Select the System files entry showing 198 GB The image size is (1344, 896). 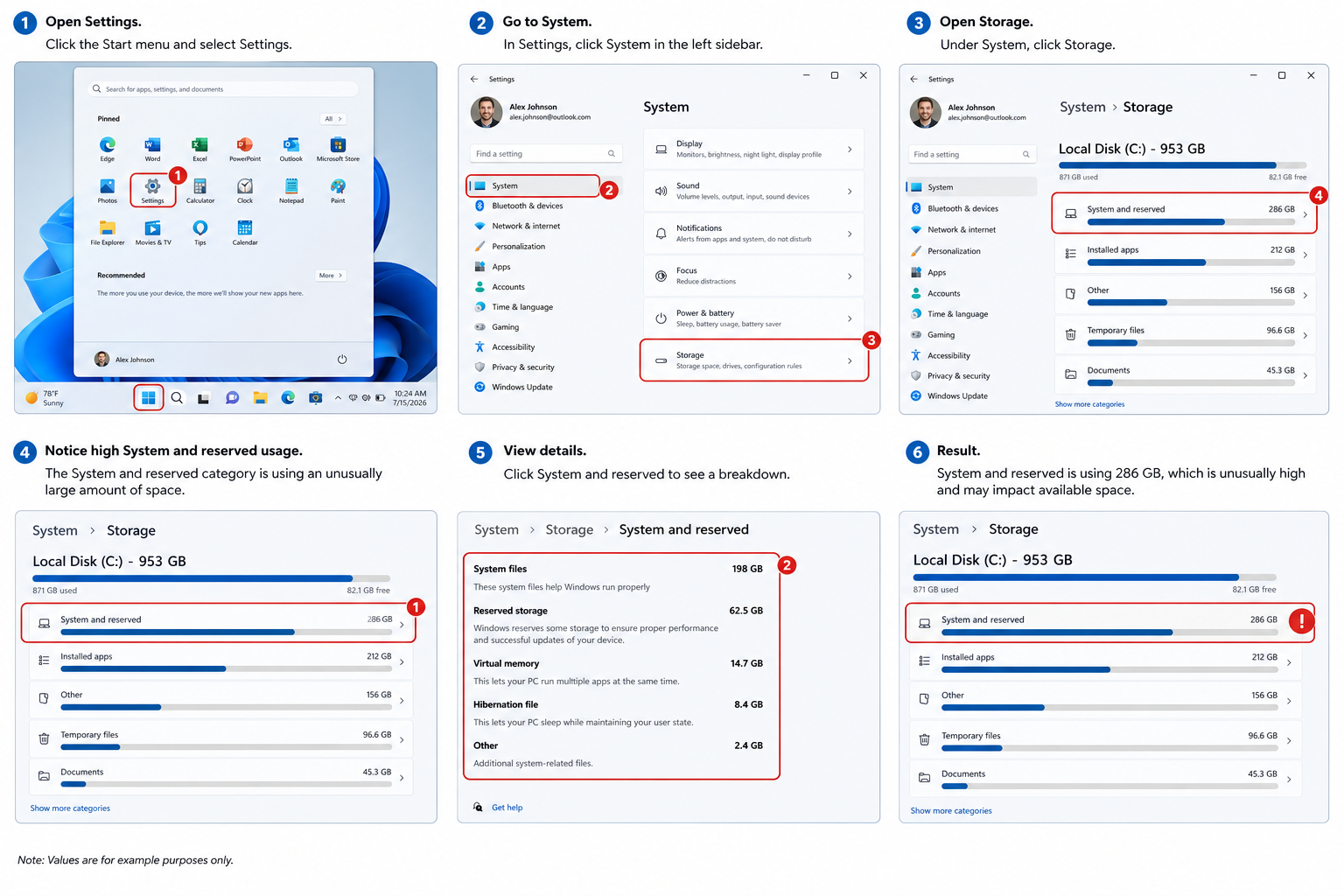pos(618,577)
